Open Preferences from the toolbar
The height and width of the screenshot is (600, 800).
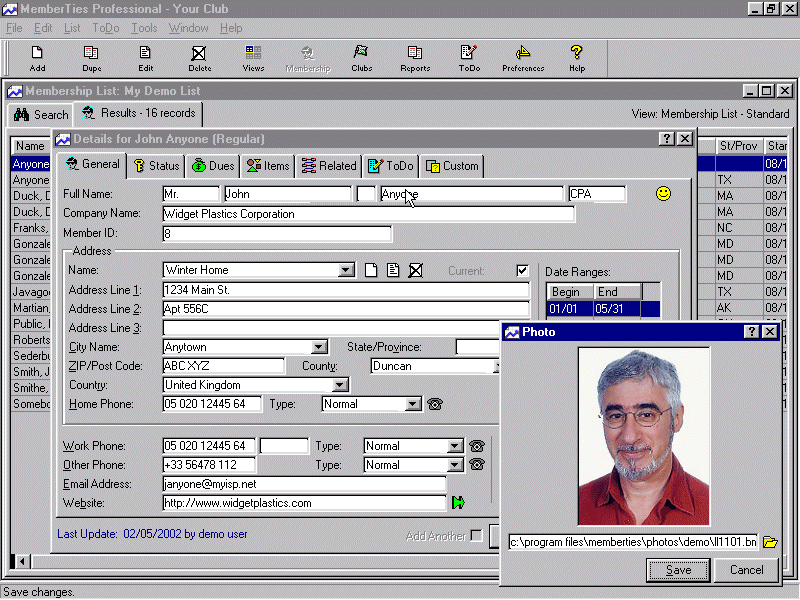pos(523,57)
